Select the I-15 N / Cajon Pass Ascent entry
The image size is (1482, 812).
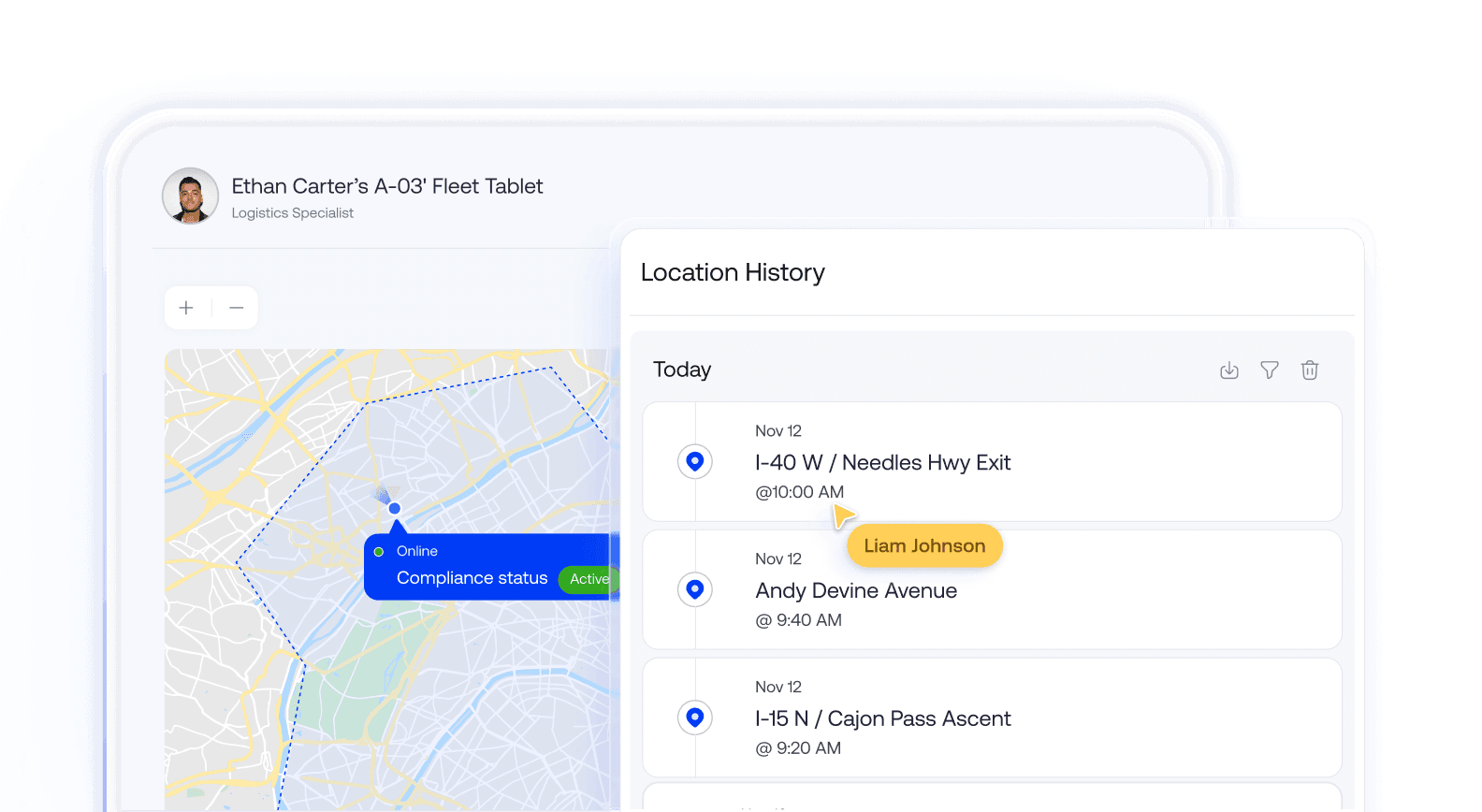[883, 718]
